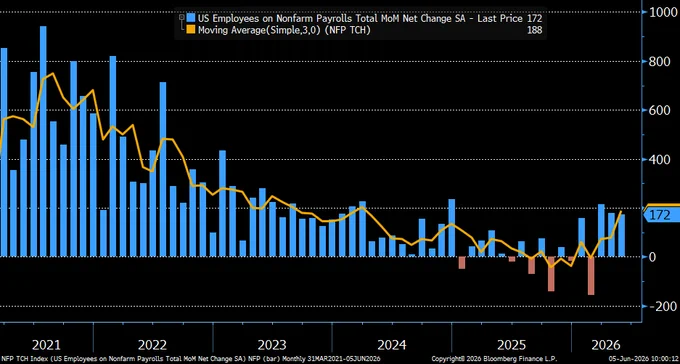680x364 pixels.
Task: Click the NFP TCH Index footer description
Action: coord(190,359)
